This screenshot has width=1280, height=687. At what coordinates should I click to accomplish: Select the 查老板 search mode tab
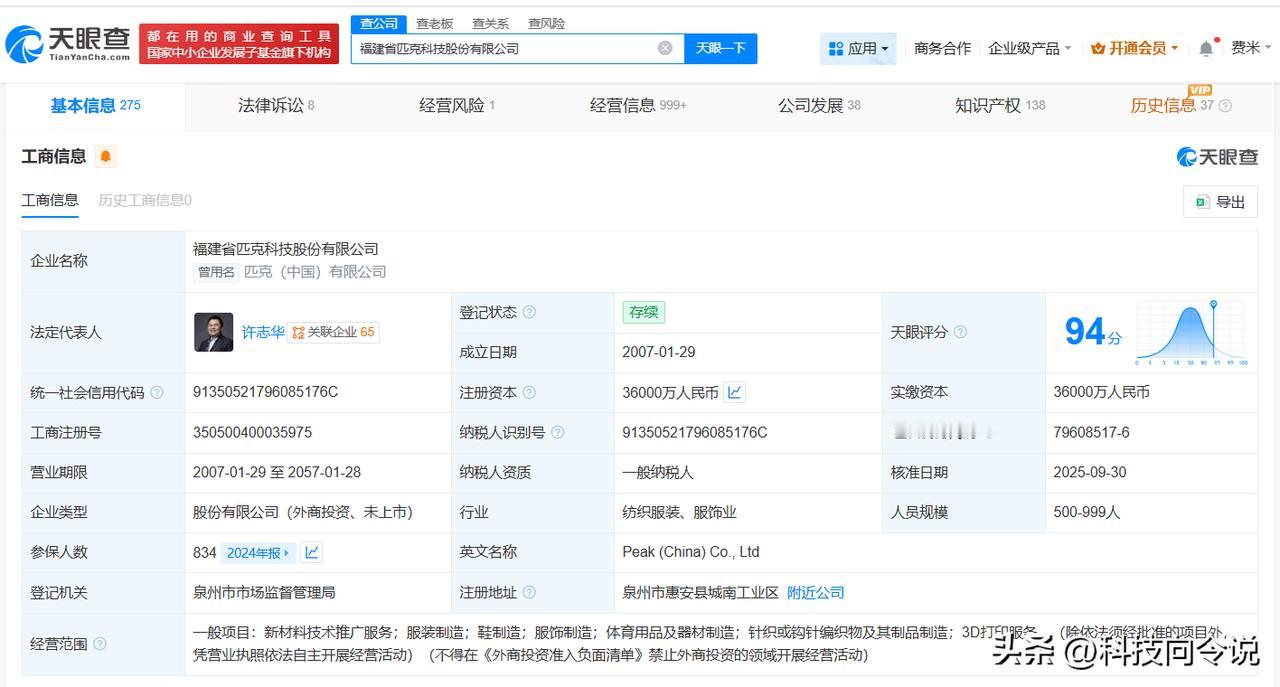click(434, 23)
